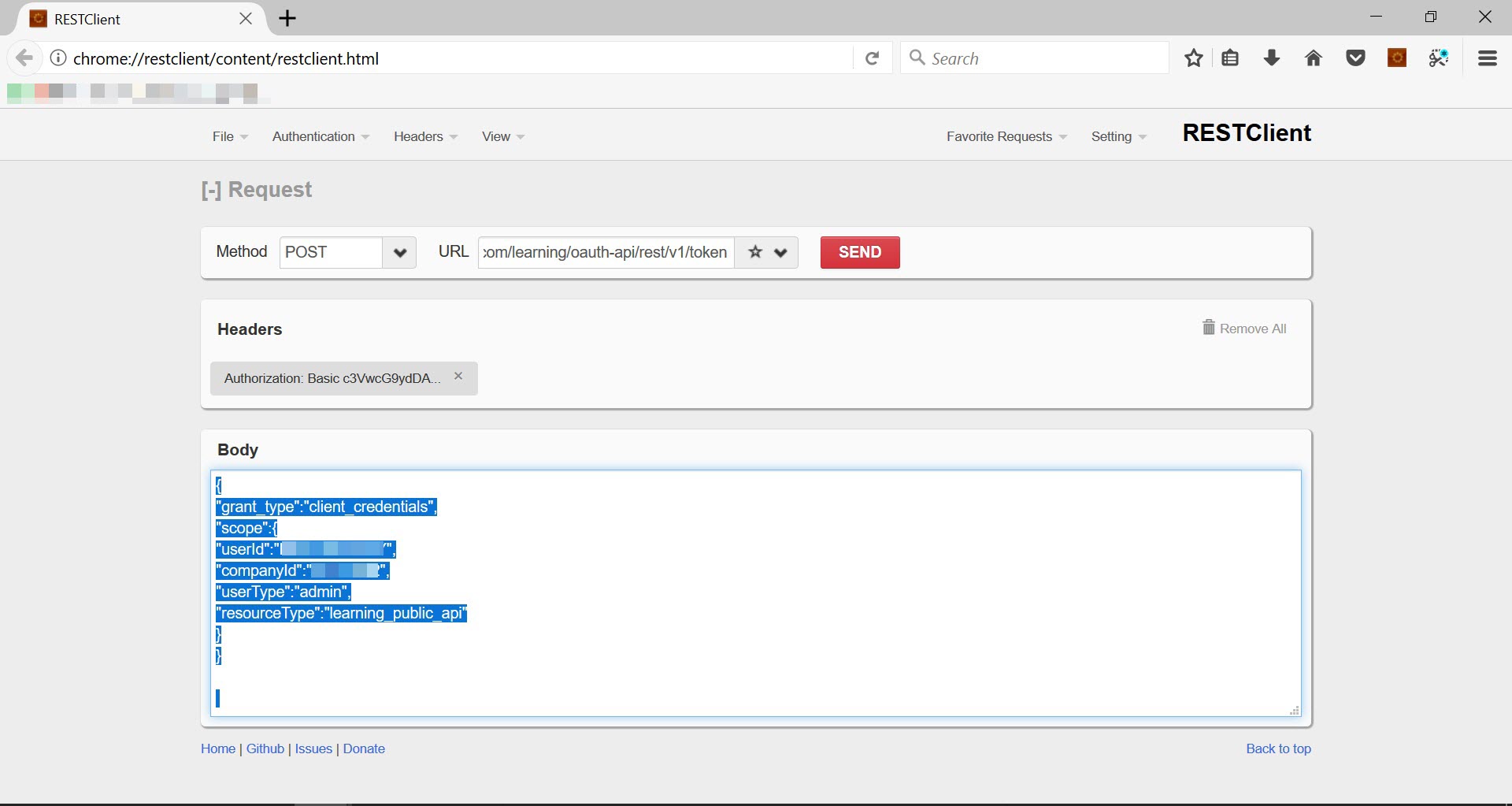Screen dimensions: 1512x806
Task: Click the "userId" line in Body
Action: click(306, 549)
